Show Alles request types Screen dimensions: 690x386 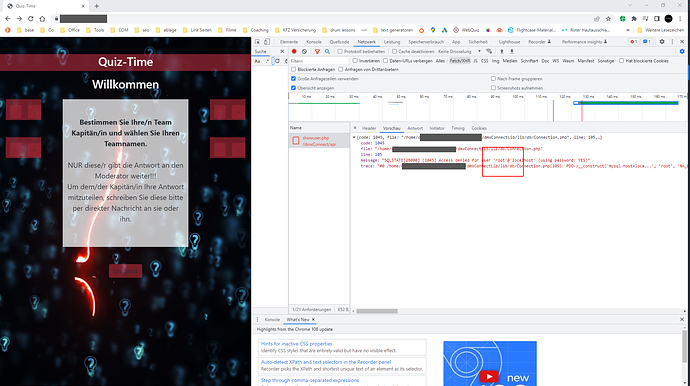[440, 61]
